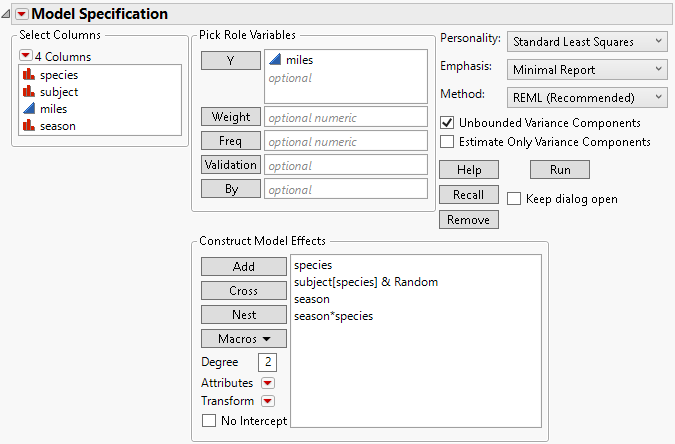Select the miles column in Select Columns
675x444 pixels.
coord(53,109)
